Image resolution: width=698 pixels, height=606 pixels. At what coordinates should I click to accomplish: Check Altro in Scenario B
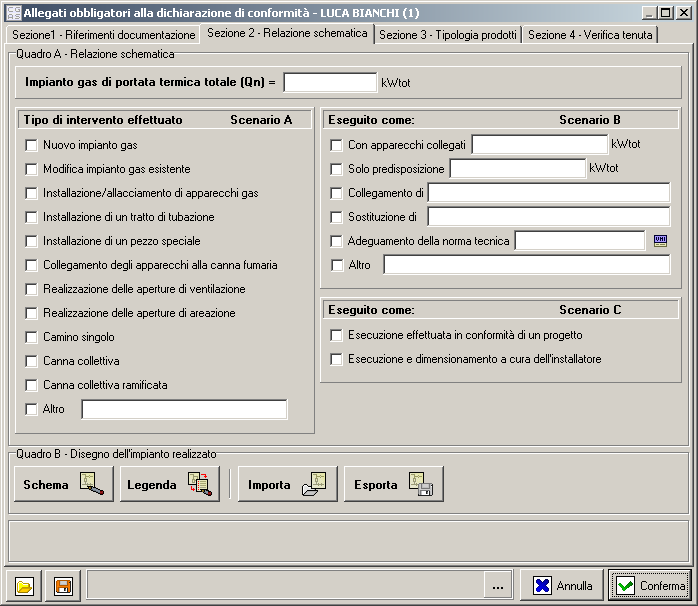pos(337,265)
